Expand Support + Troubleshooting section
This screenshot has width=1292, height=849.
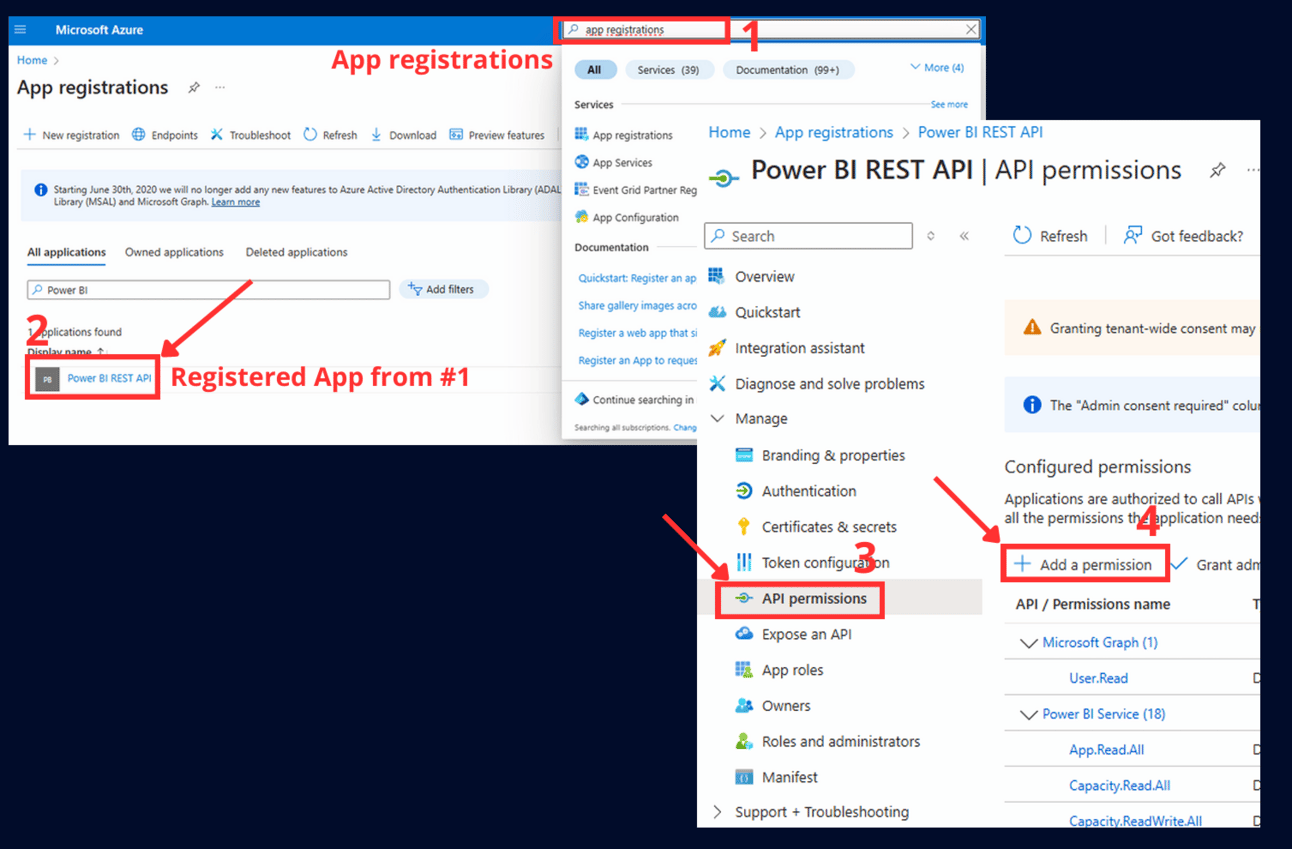coord(716,812)
